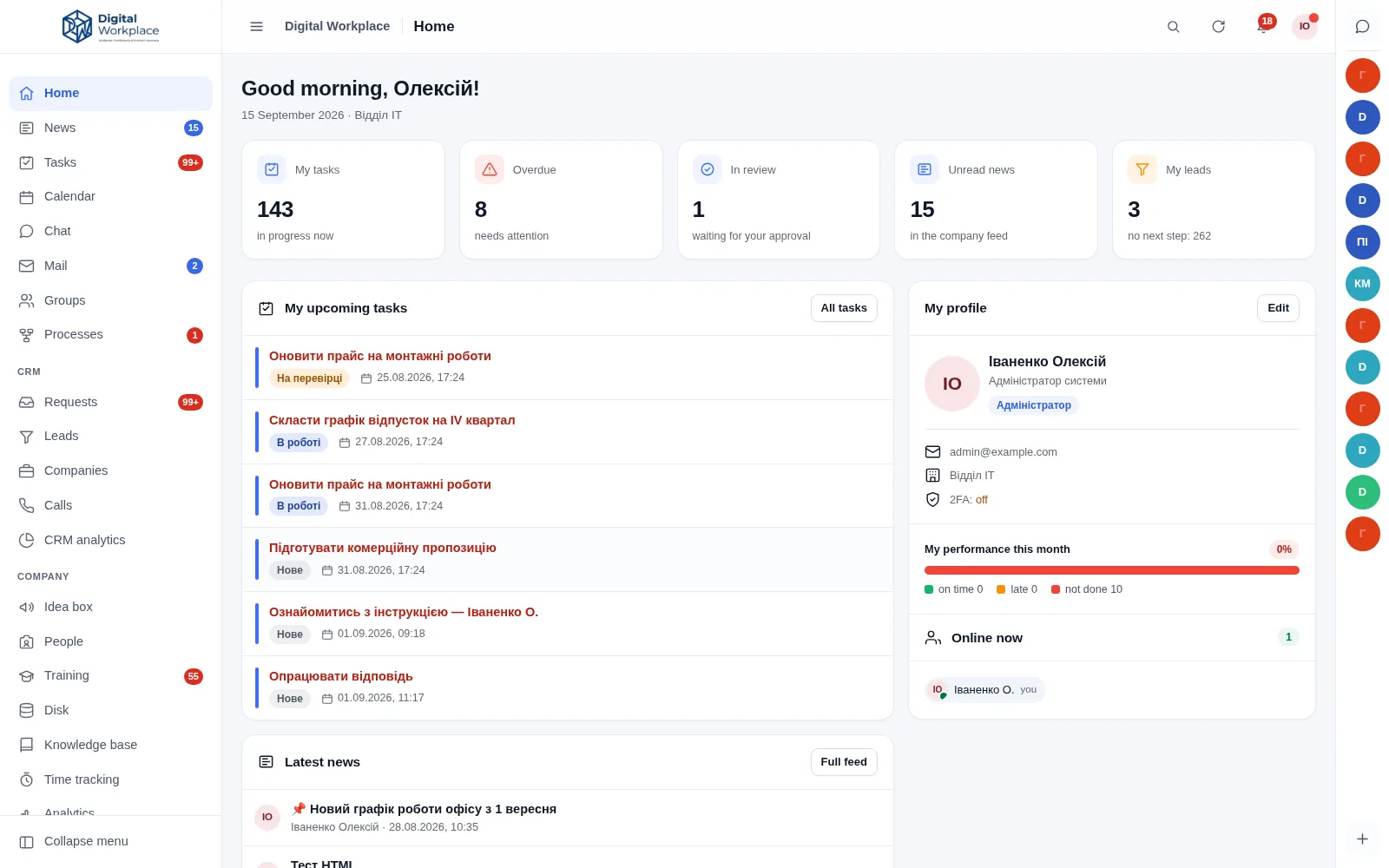Click the refresh icon in header
The width and height of the screenshot is (1389, 868).
[x=1218, y=27]
